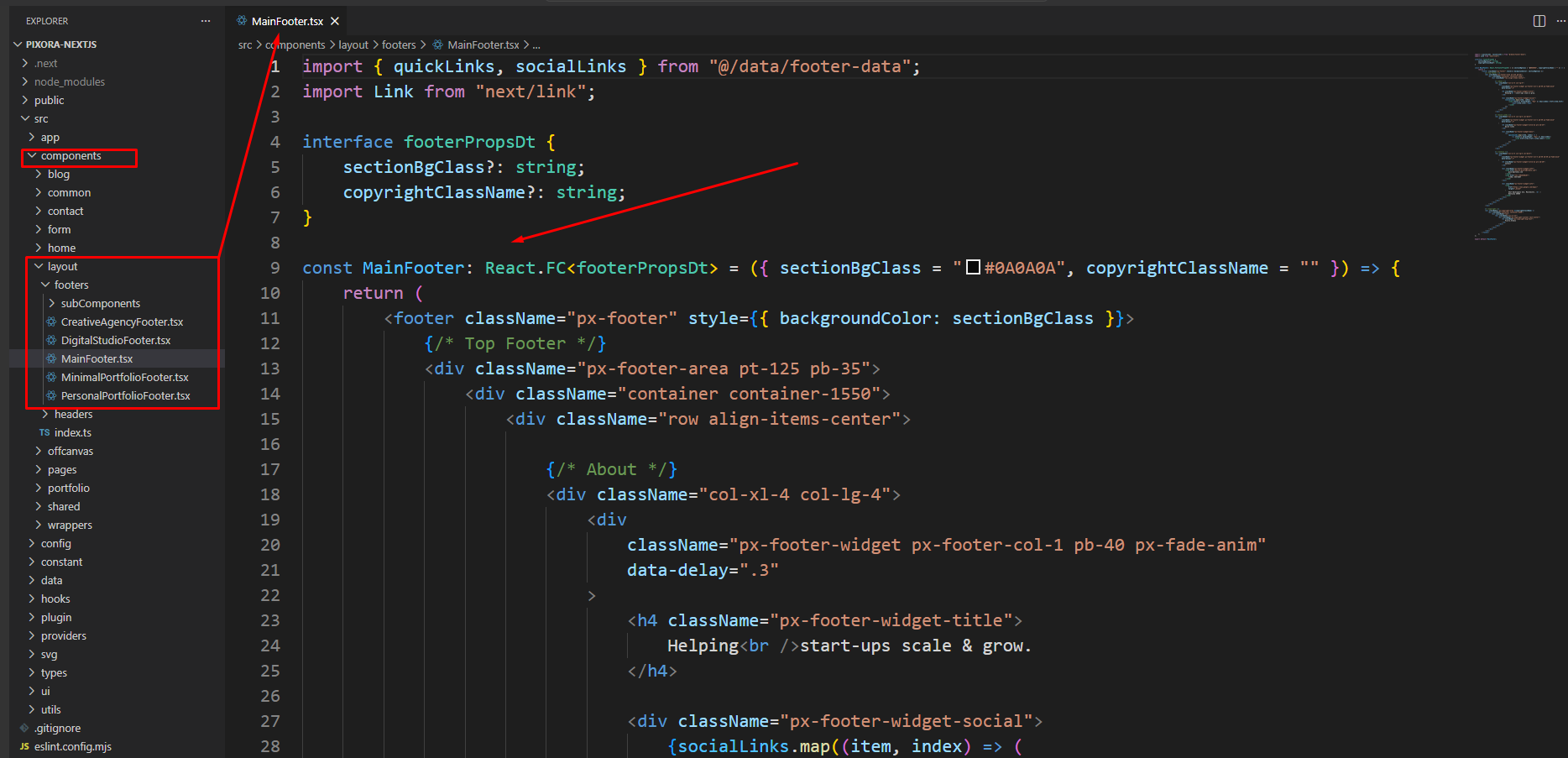This screenshot has height=758, width=1568.
Task: Expand the portfolio folder
Action: 39,489
